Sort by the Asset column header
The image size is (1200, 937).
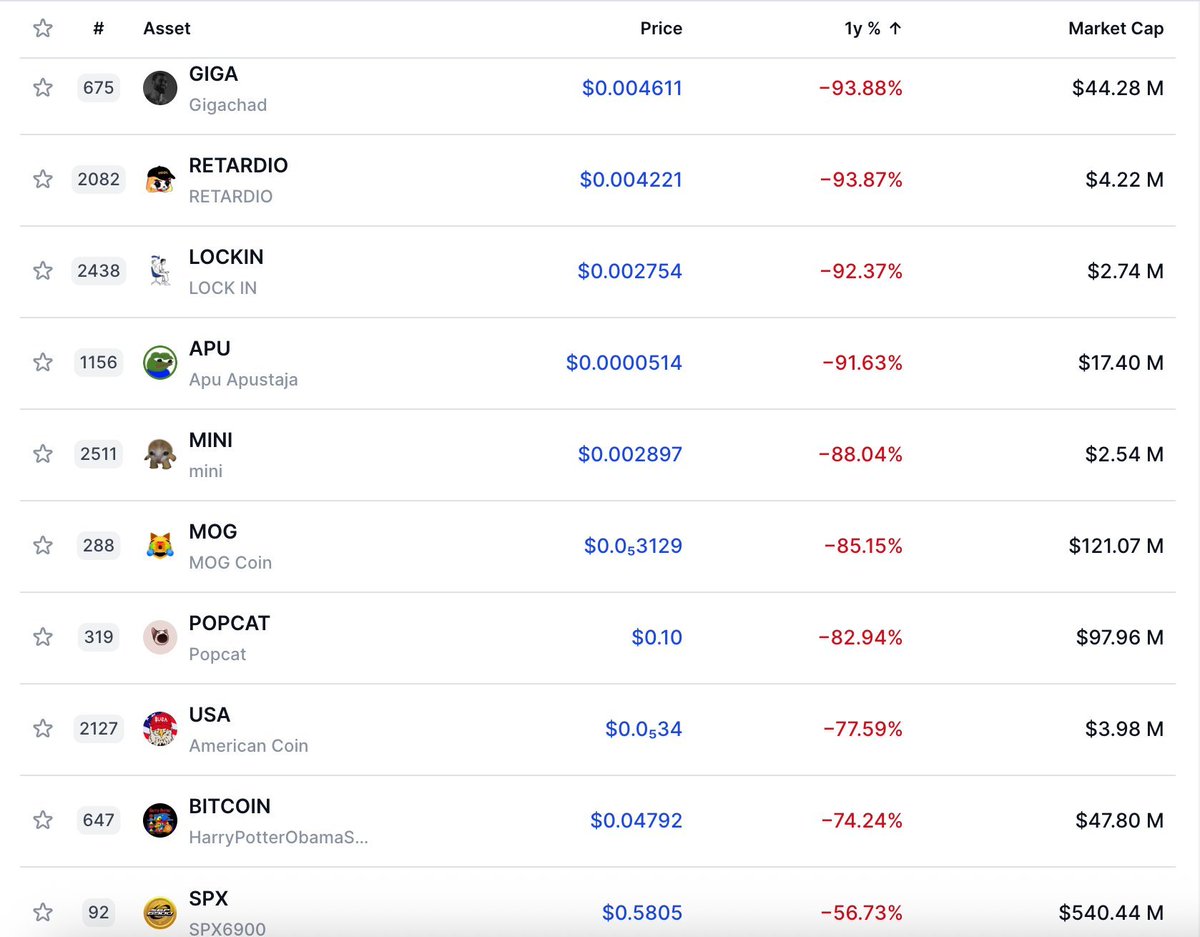tap(167, 29)
